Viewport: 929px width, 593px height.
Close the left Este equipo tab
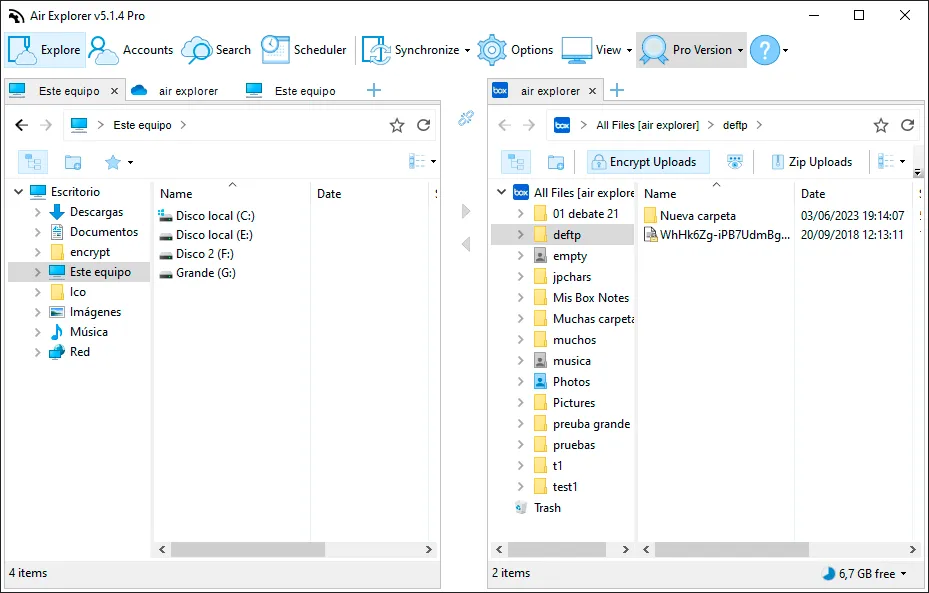coord(114,91)
